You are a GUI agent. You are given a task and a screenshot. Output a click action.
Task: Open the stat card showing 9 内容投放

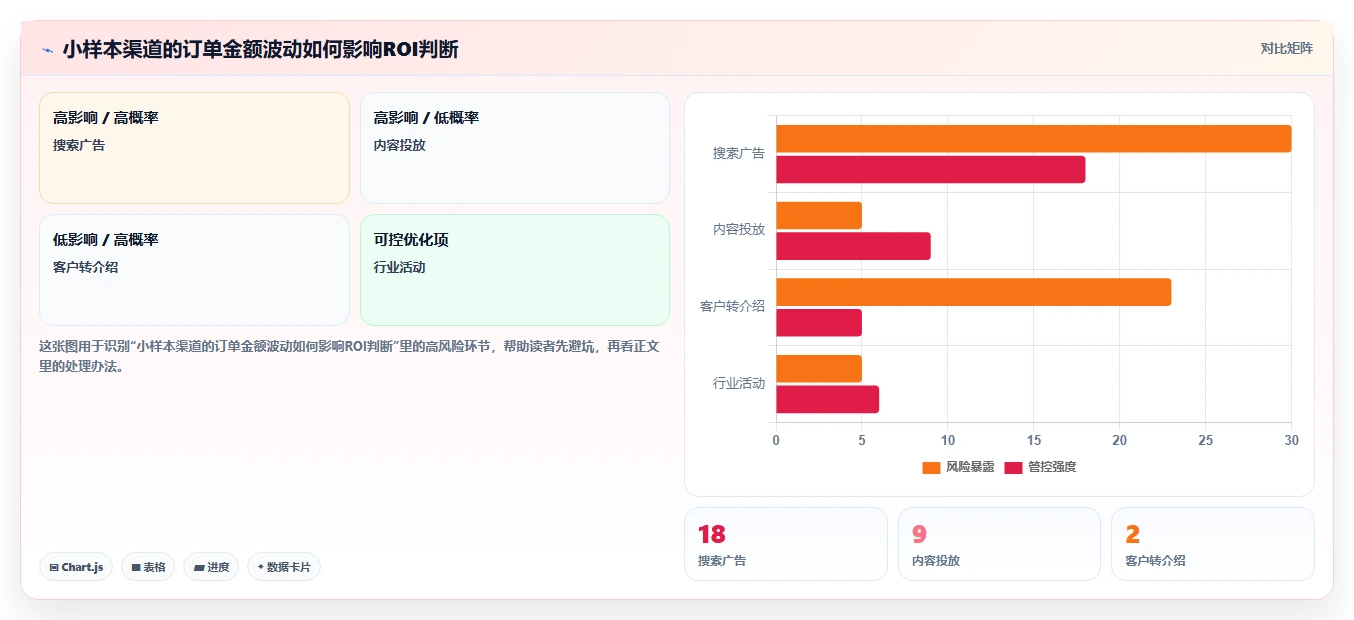(999, 544)
